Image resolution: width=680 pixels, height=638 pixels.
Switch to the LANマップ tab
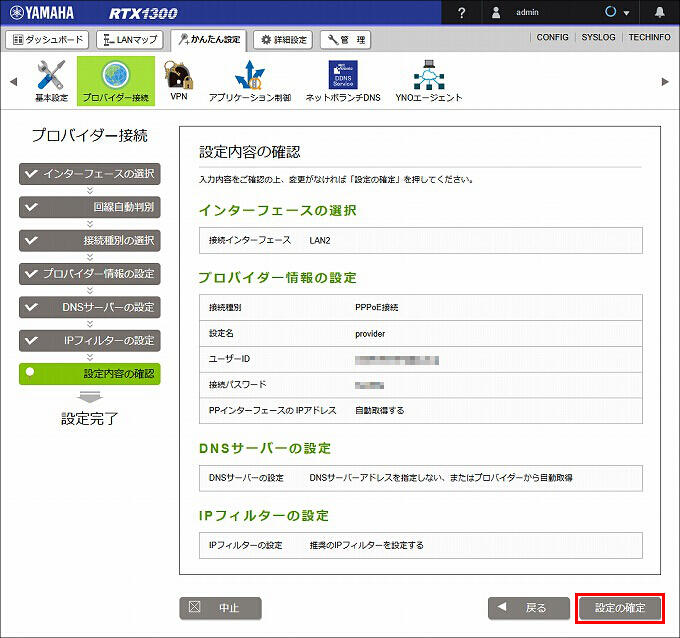[x=130, y=40]
